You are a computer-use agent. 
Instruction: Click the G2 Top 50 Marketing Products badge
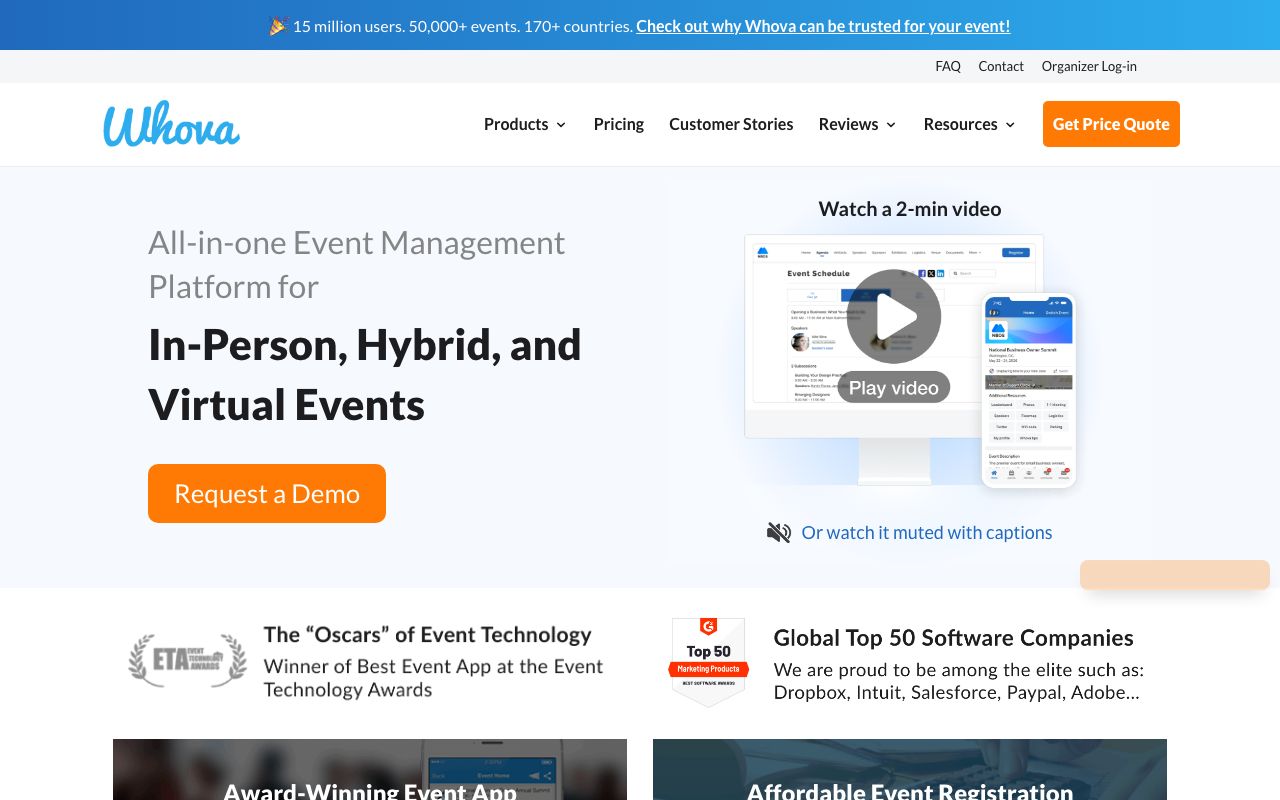708,661
